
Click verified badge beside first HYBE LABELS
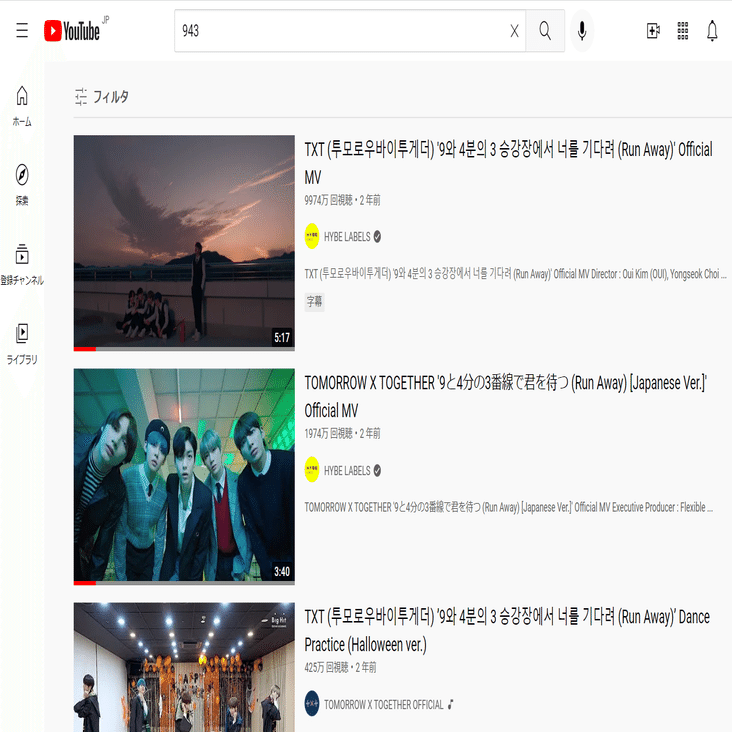(x=377, y=237)
